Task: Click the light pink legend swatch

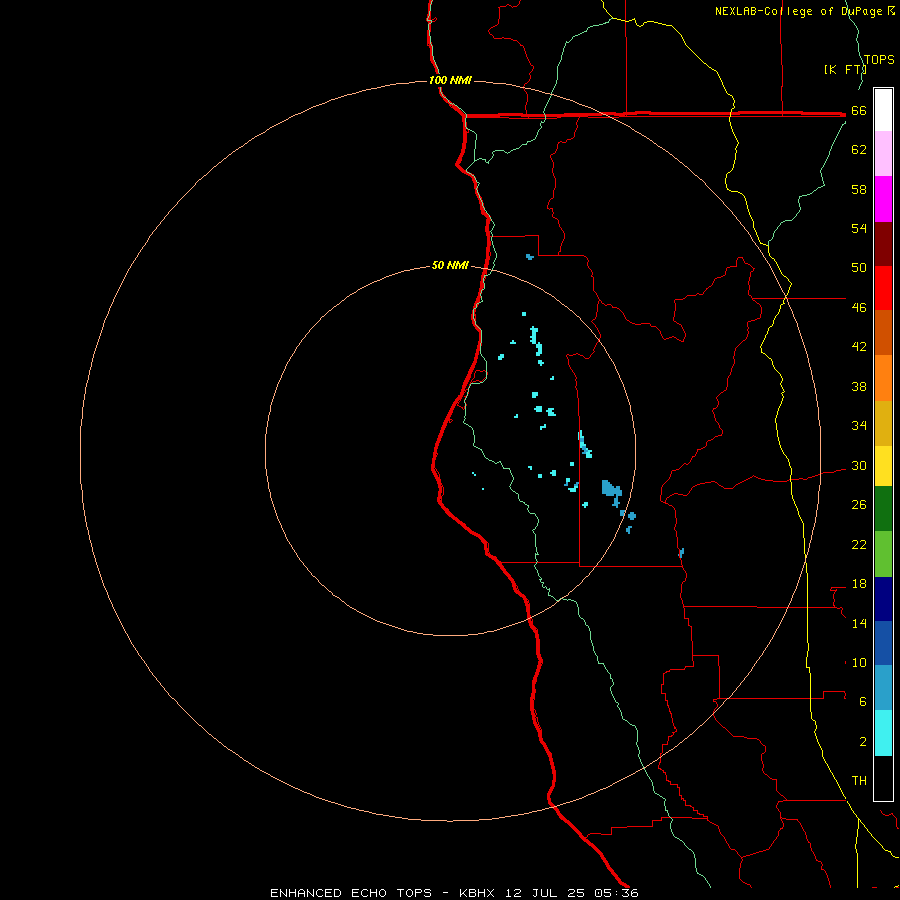Action: [883, 153]
